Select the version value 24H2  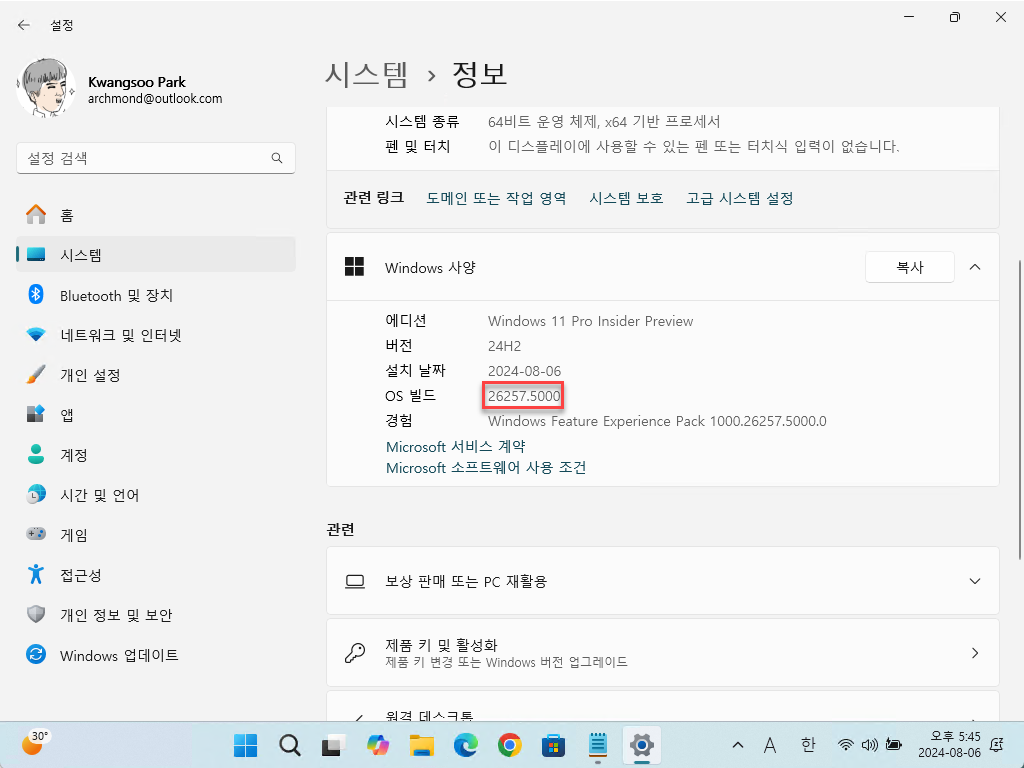pyautogui.click(x=504, y=346)
